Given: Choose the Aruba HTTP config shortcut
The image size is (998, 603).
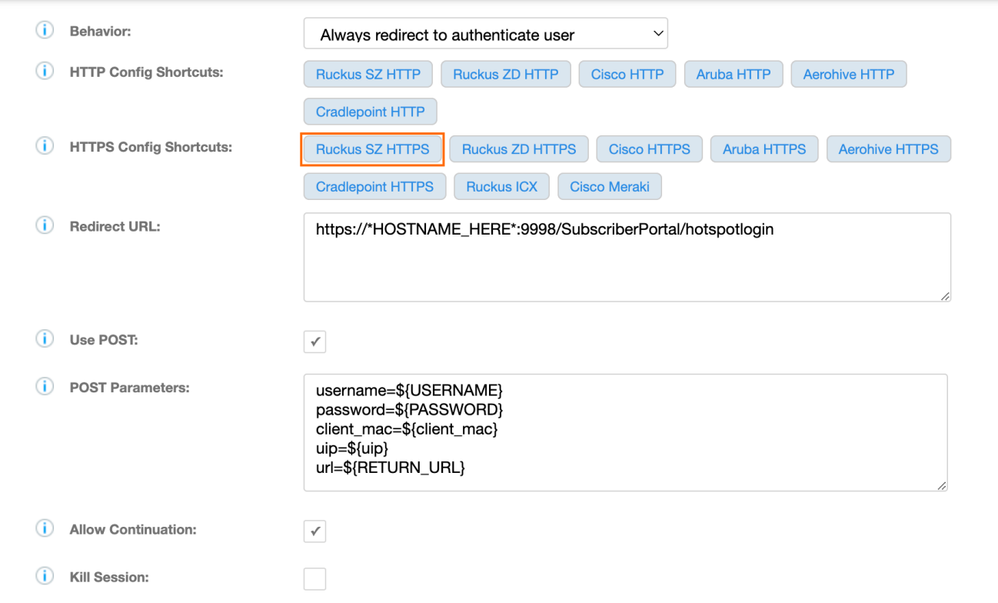Looking at the screenshot, I should point(733,74).
